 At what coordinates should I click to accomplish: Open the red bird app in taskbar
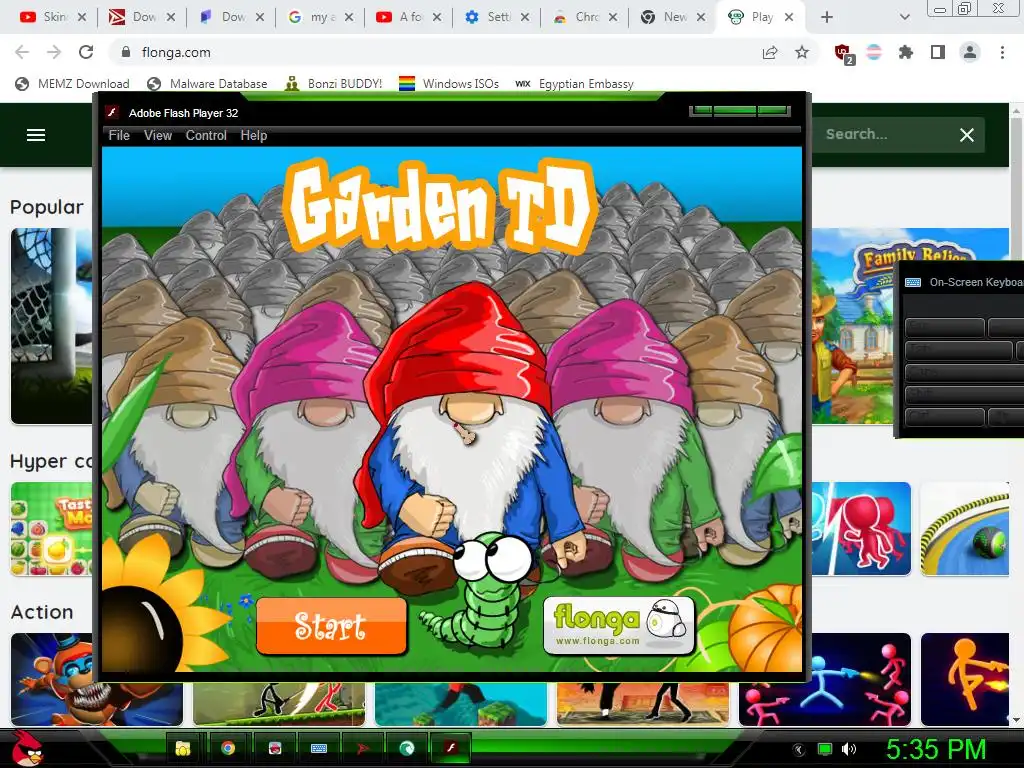click(x=274, y=748)
